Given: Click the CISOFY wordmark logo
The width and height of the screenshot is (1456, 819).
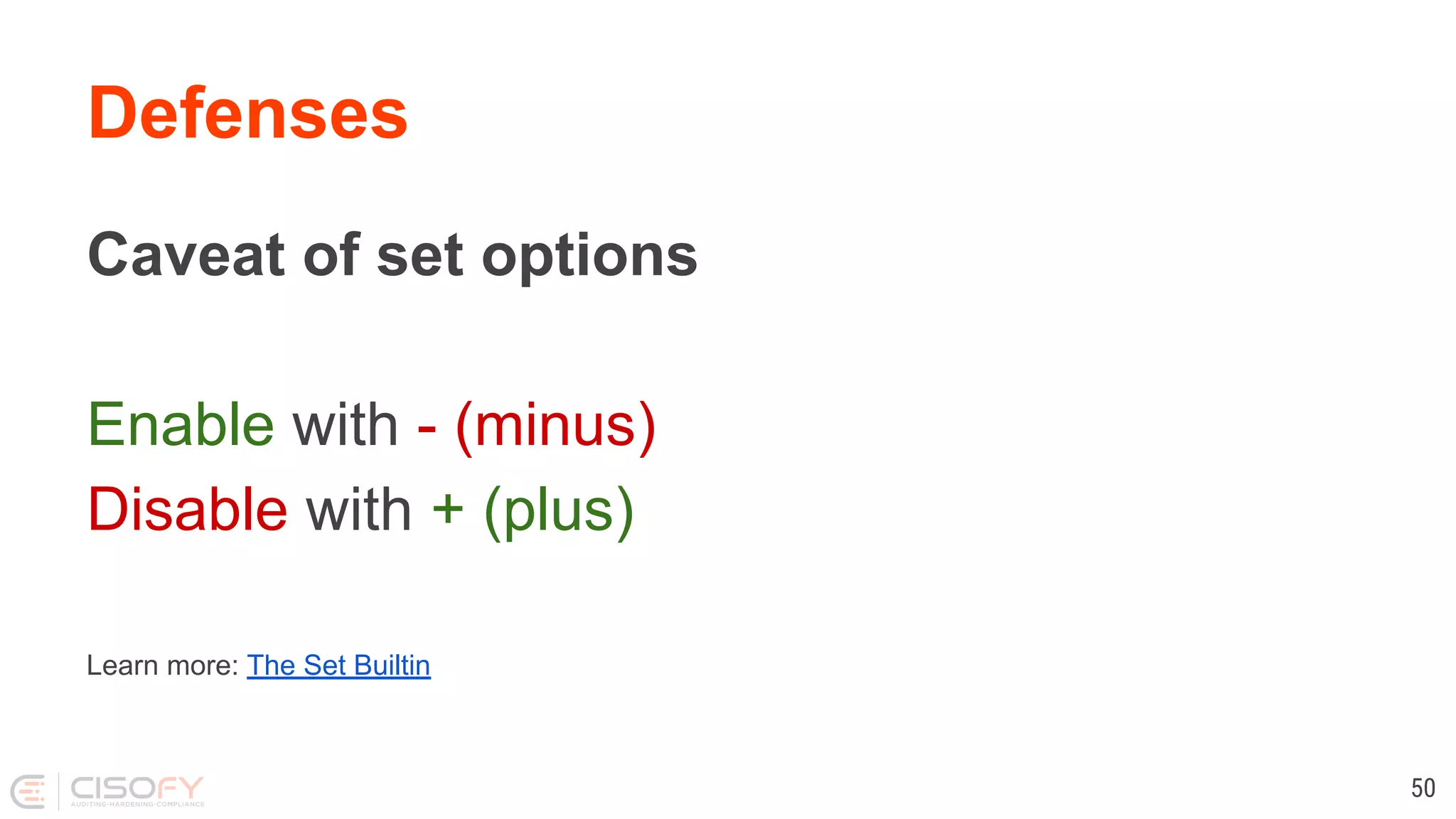Looking at the screenshot, I should tap(136, 787).
